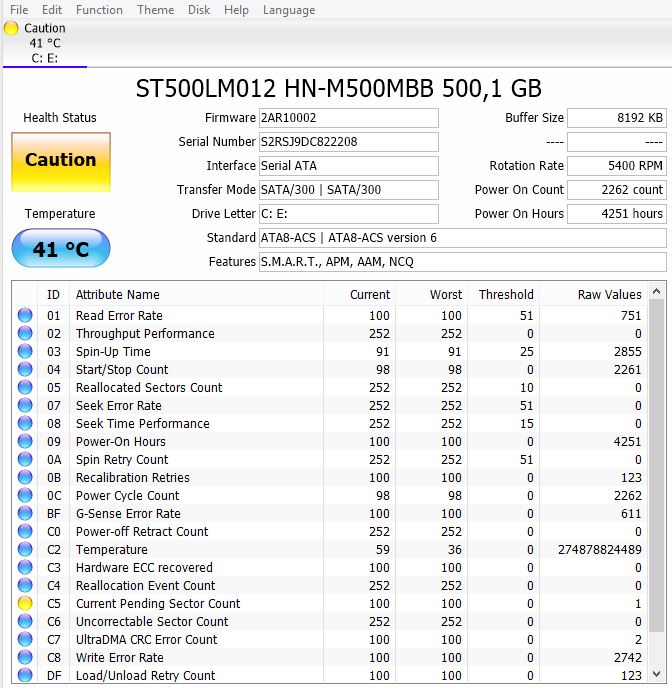
Task: Open the Help menu
Action: click(236, 10)
